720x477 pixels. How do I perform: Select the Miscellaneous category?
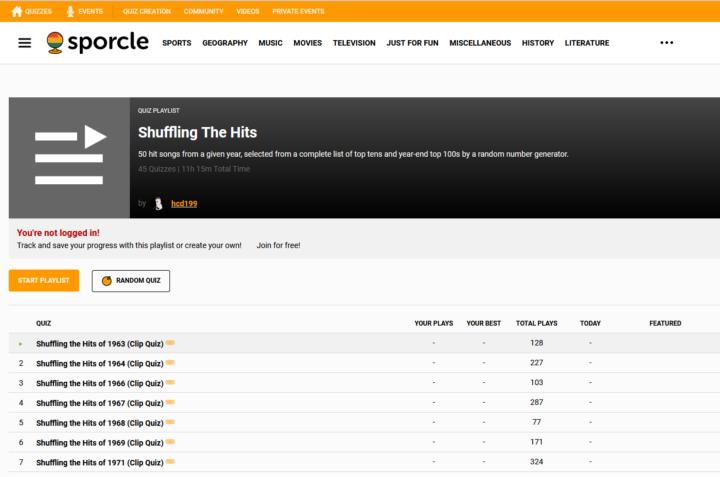click(480, 43)
